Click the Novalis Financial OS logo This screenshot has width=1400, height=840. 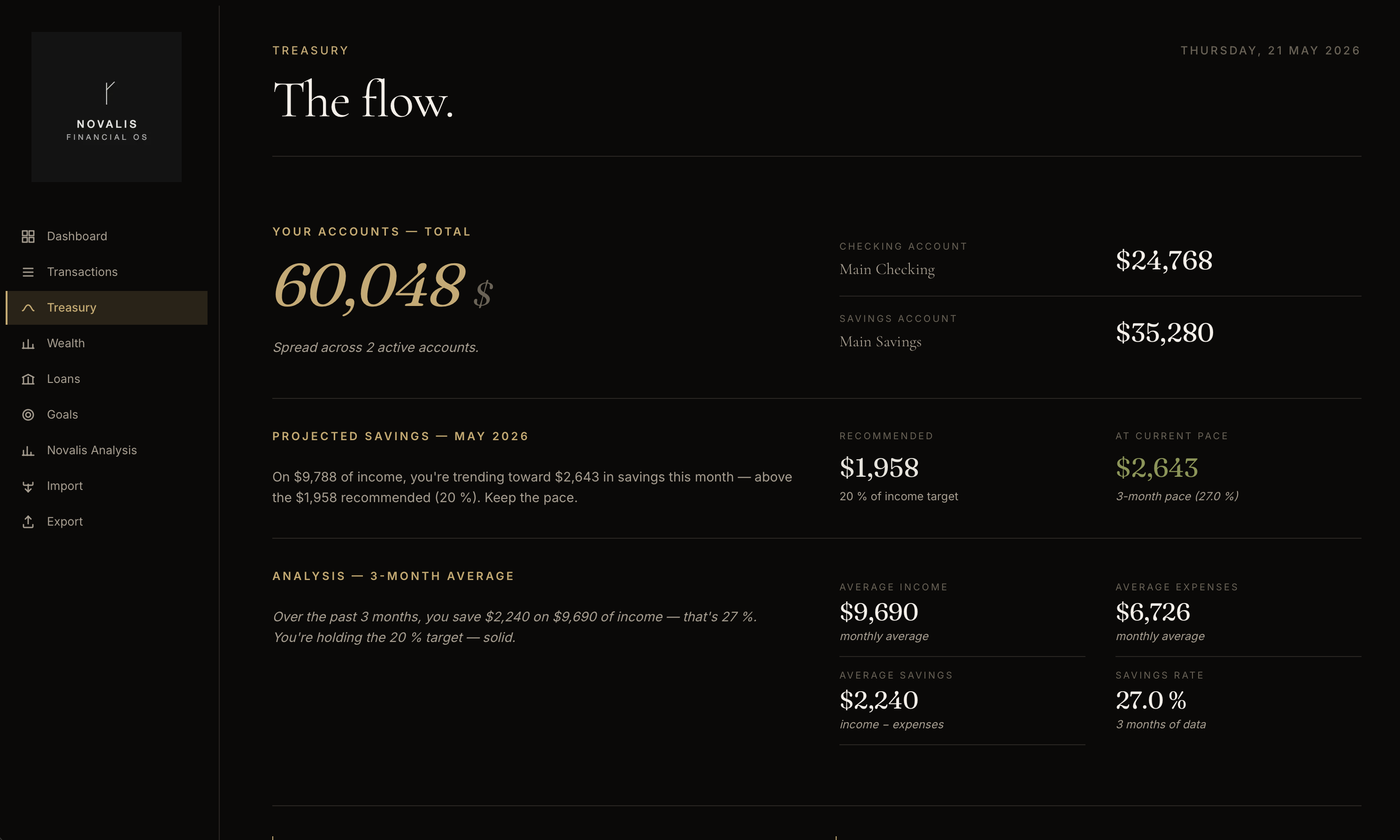(x=107, y=107)
